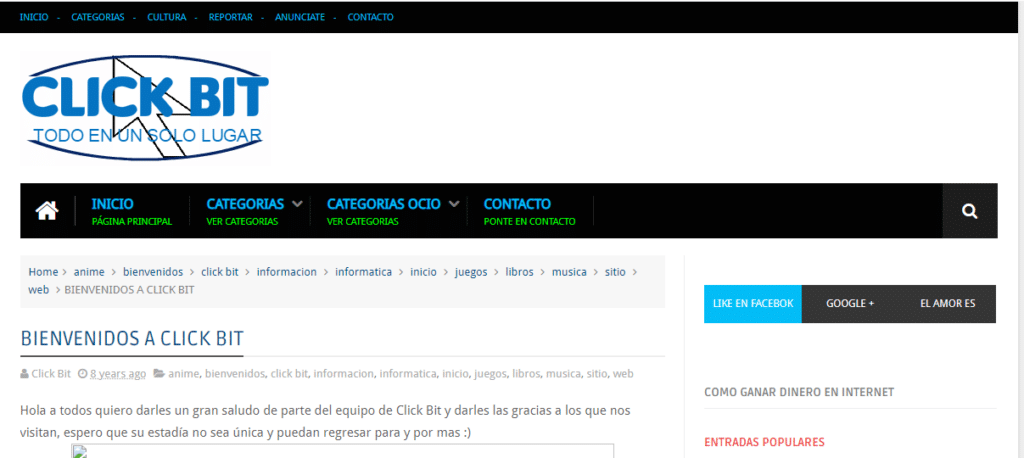Click libros in breadcrumb
This screenshot has width=1024, height=458.
tap(519, 272)
